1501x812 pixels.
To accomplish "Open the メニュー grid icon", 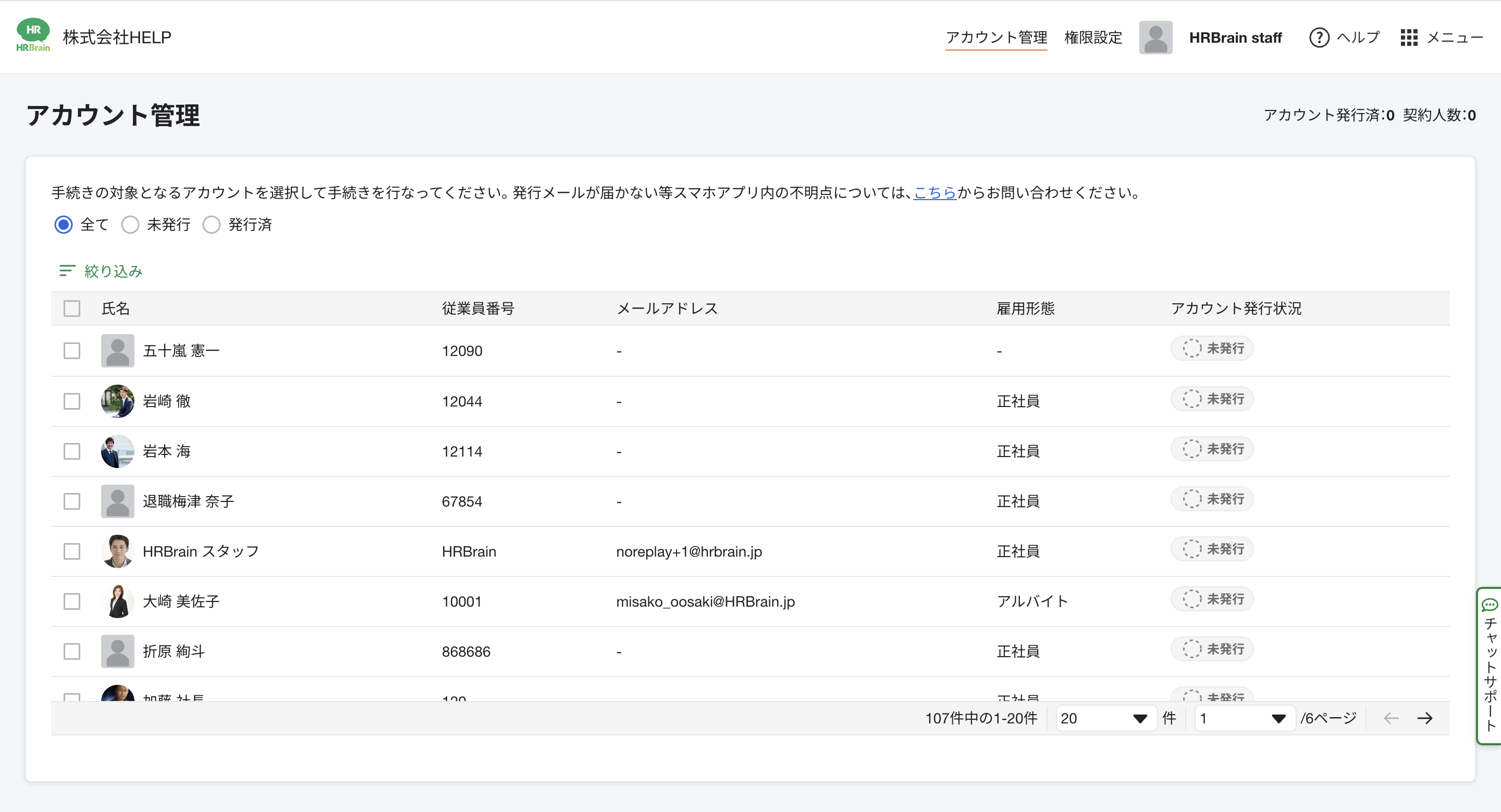I will 1408,38.
